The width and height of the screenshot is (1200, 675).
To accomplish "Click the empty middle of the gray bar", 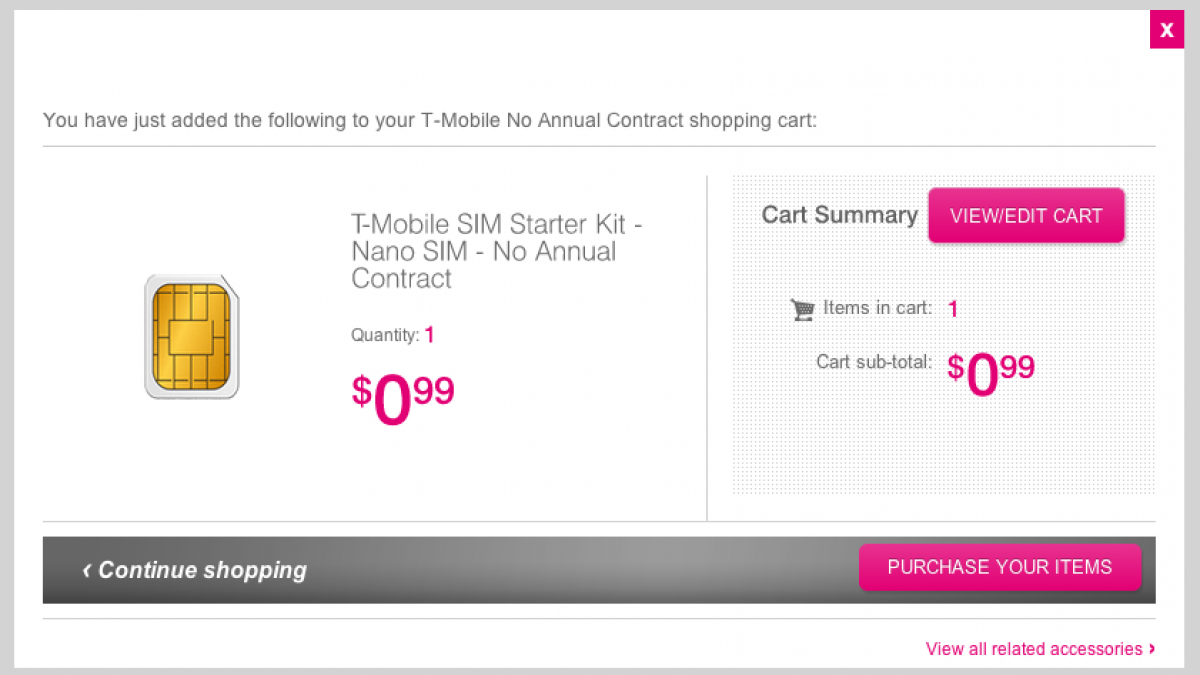I will [580, 570].
